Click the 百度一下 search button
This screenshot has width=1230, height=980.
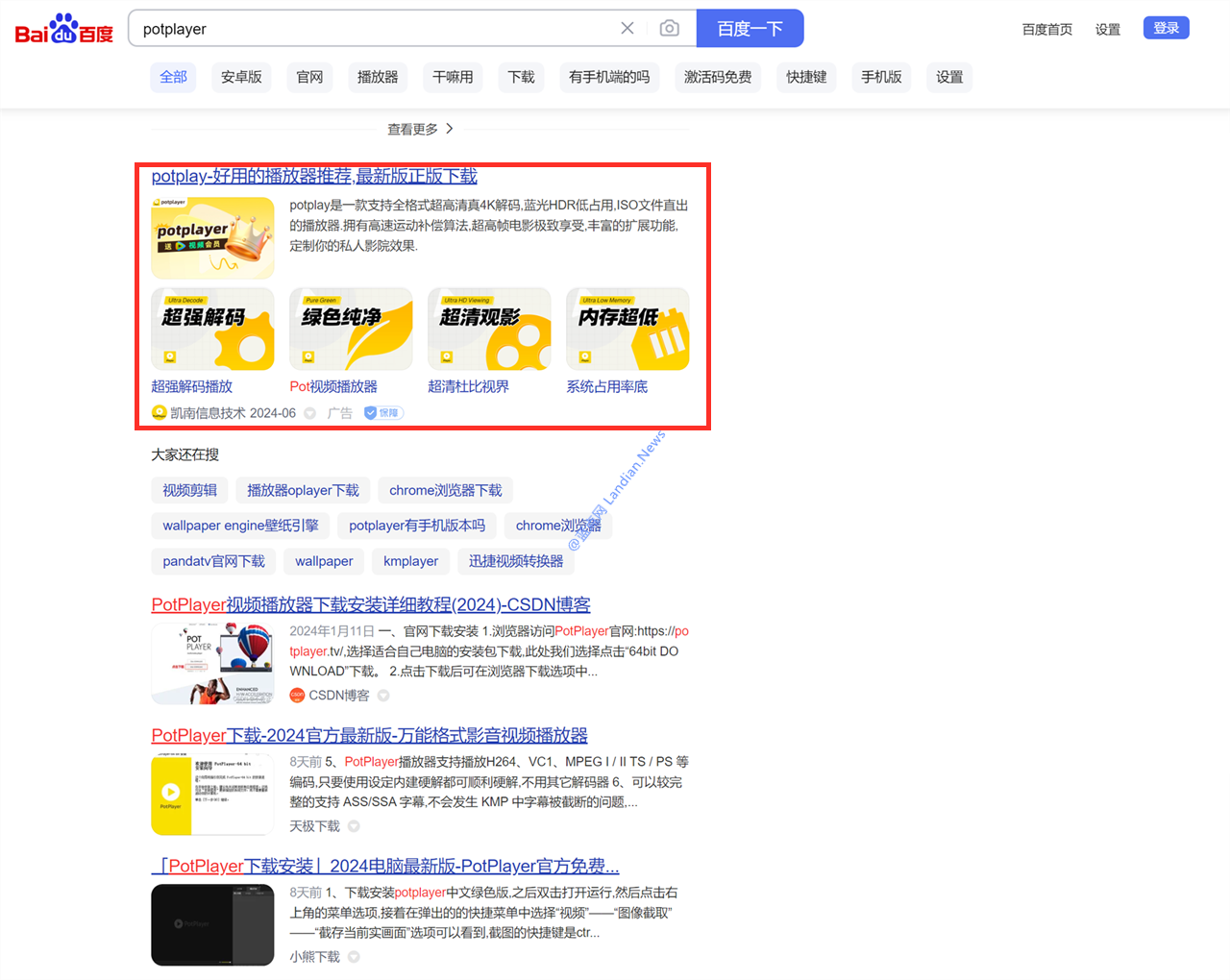point(750,29)
